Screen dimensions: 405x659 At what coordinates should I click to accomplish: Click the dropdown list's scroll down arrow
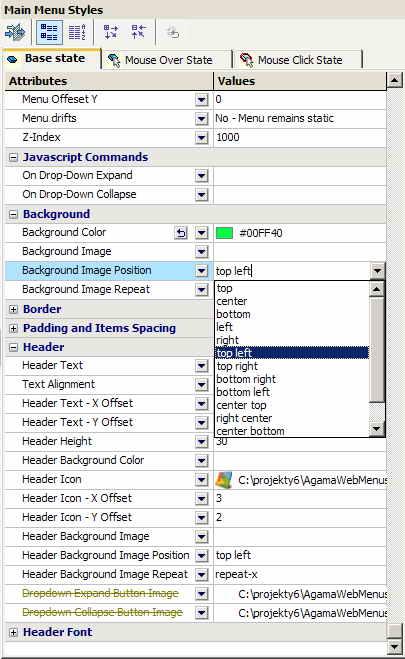click(x=376, y=429)
